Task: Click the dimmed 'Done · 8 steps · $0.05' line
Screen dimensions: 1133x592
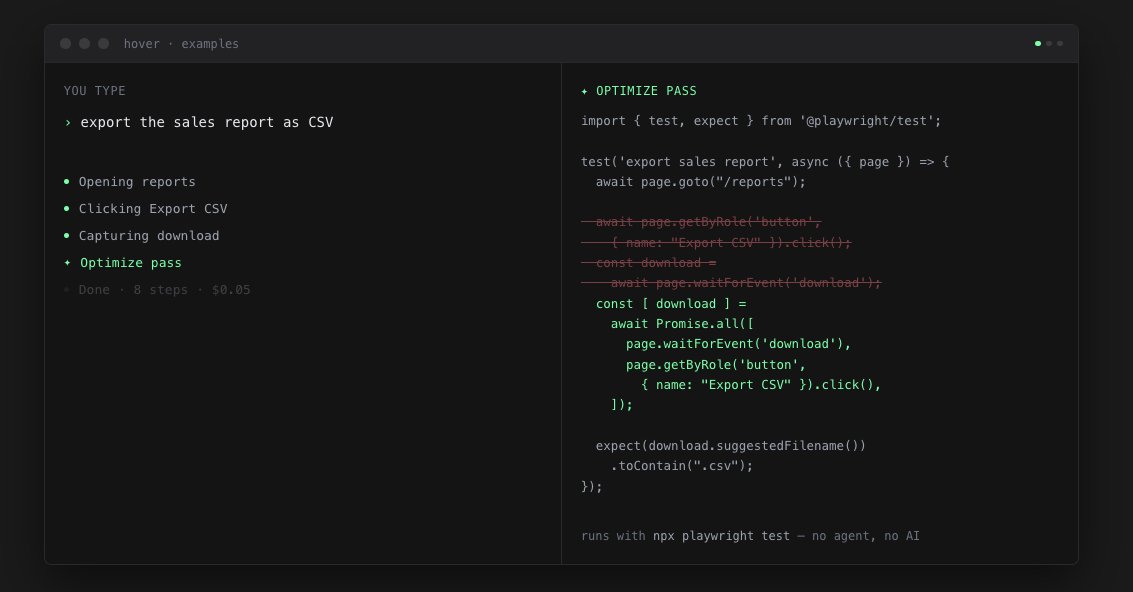Action: (165, 290)
